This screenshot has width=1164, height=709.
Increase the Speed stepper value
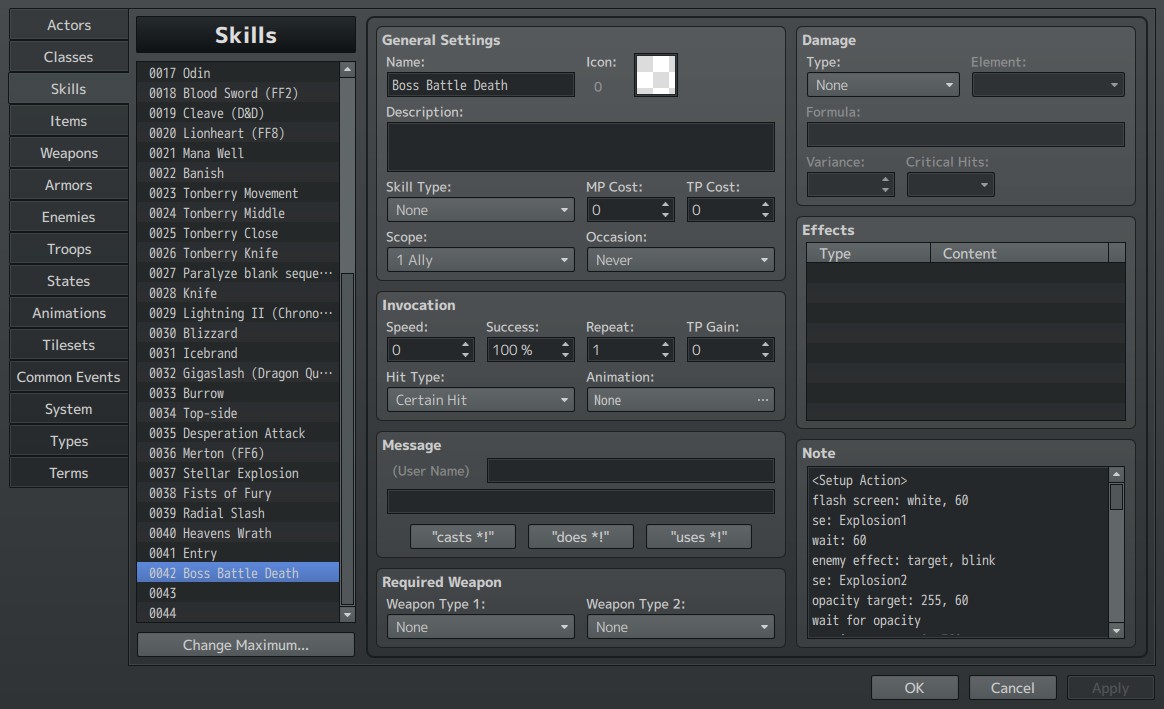click(465, 344)
